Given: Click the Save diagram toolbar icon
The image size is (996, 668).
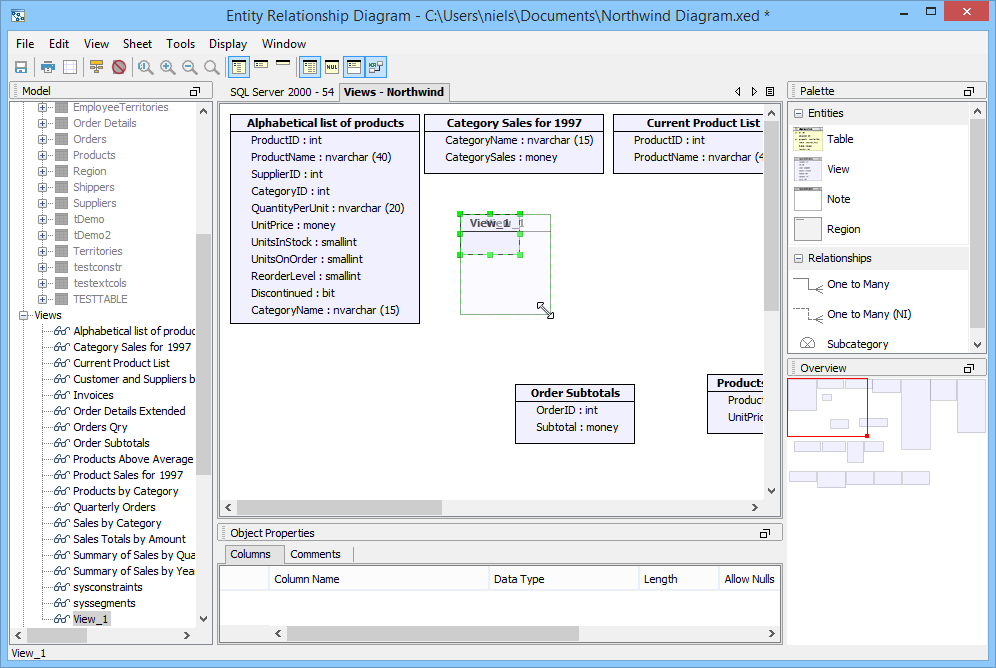Looking at the screenshot, I should [x=20, y=67].
